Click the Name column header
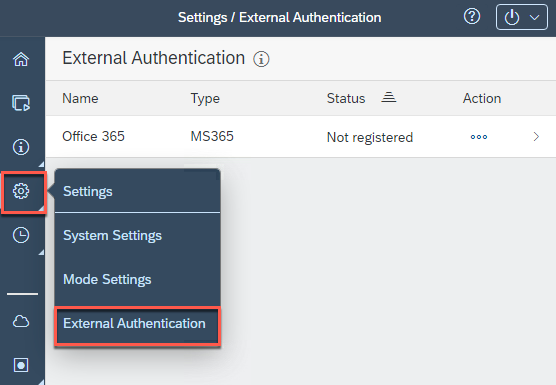The width and height of the screenshot is (556, 385). click(80, 98)
